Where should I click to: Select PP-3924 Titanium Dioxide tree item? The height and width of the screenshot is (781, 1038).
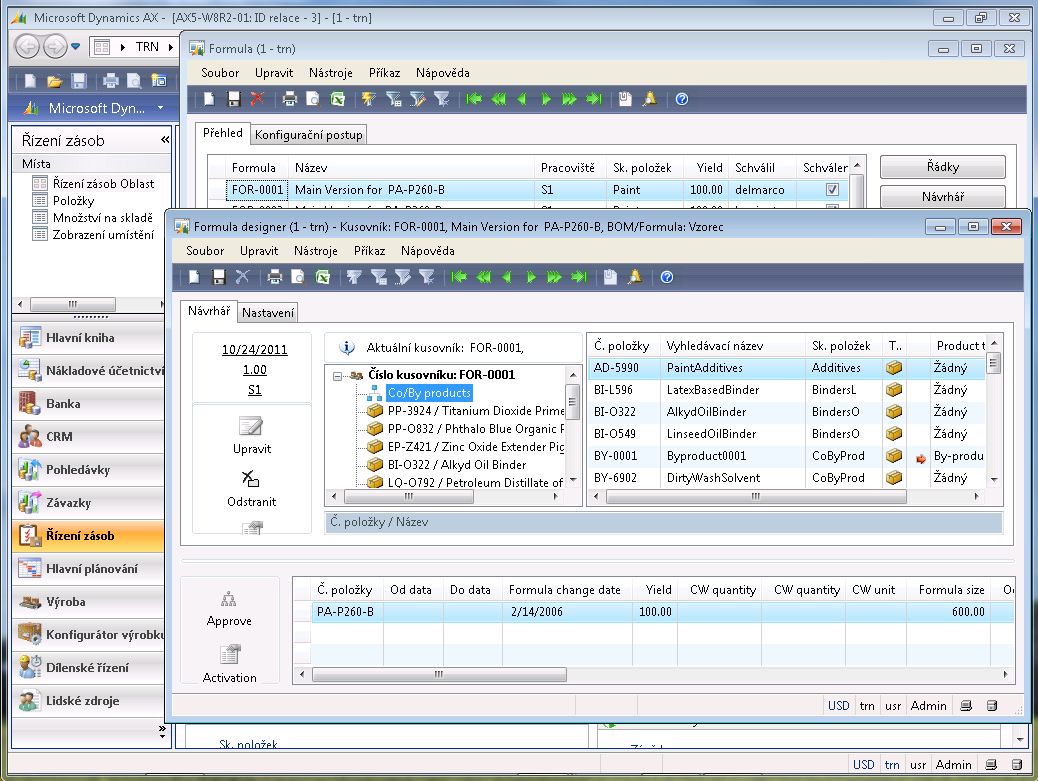coord(475,410)
